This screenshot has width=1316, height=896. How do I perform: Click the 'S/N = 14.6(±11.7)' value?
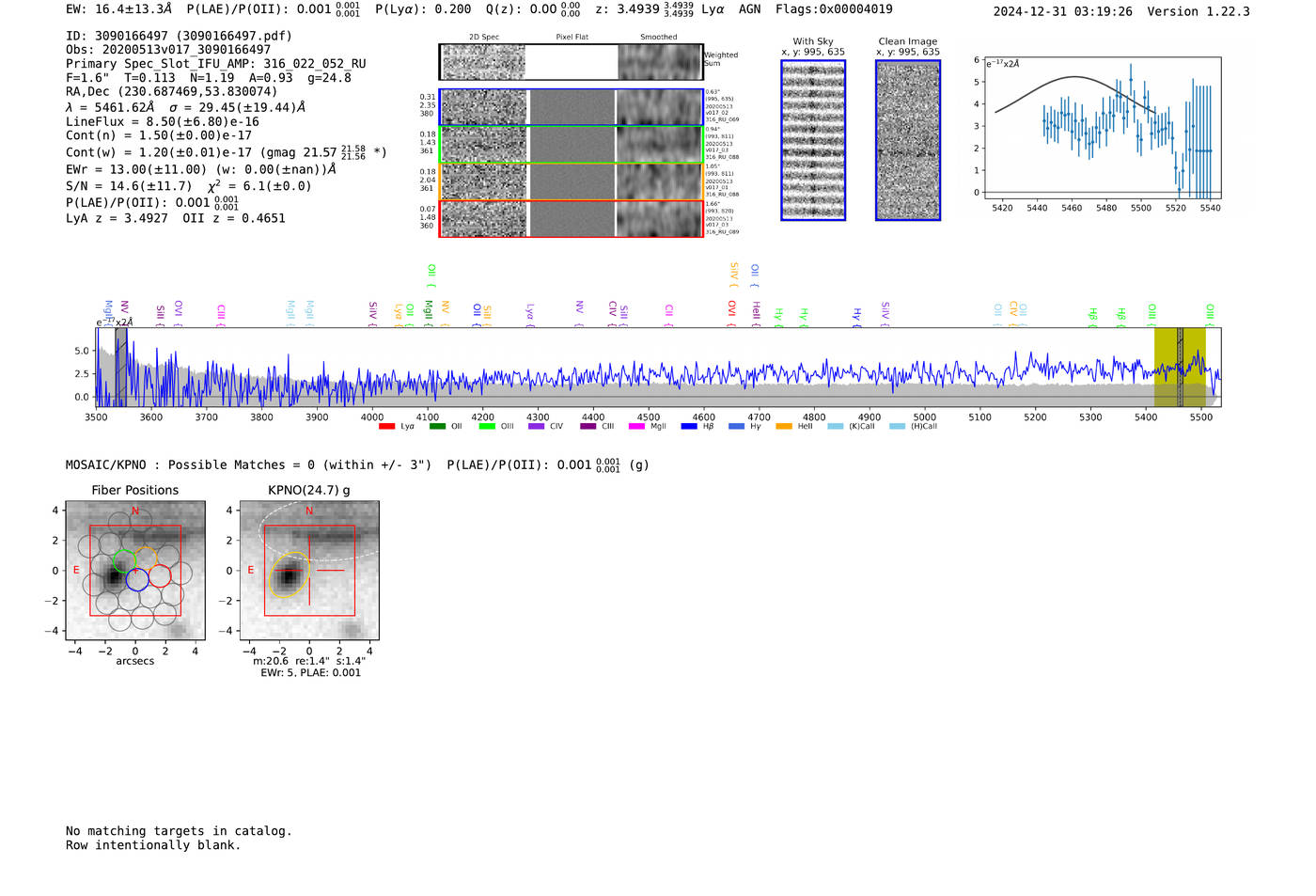click(x=129, y=186)
